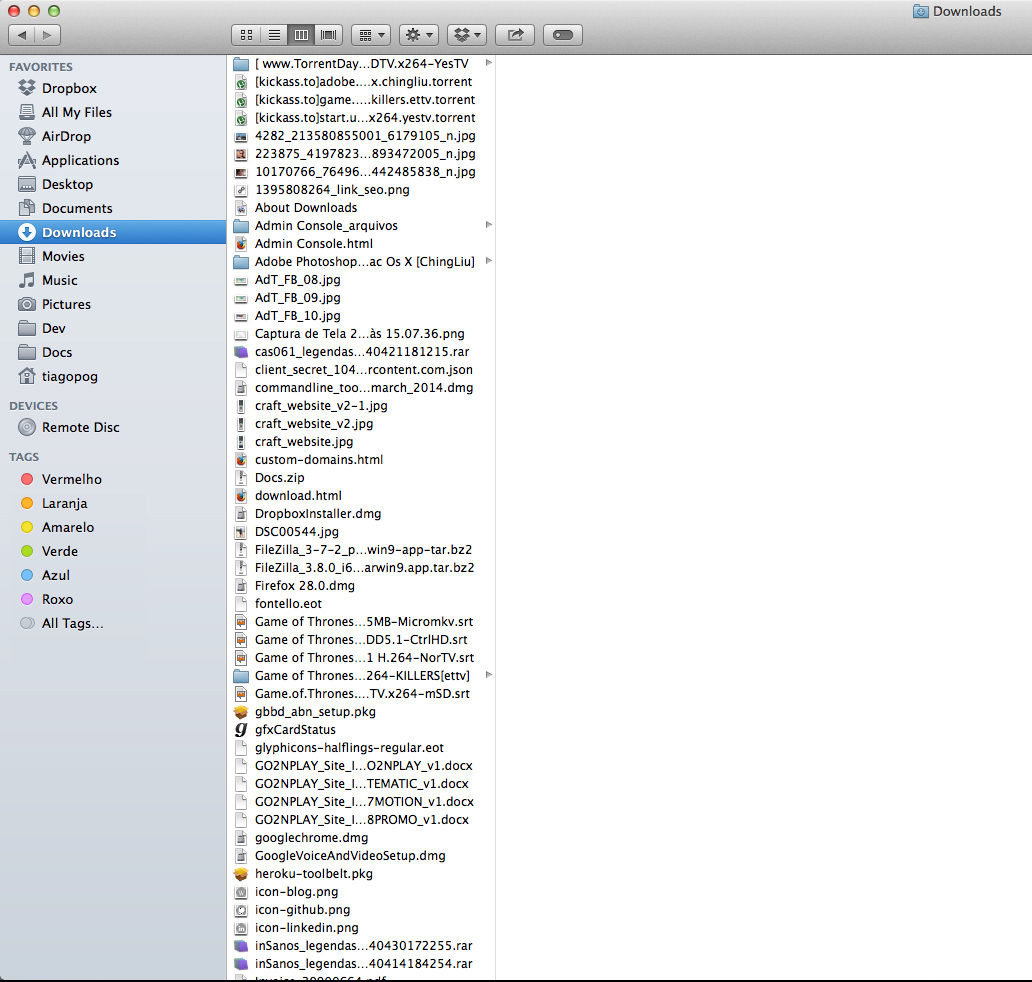1032x982 pixels.
Task: Open the action gear menu
Action: point(418,34)
